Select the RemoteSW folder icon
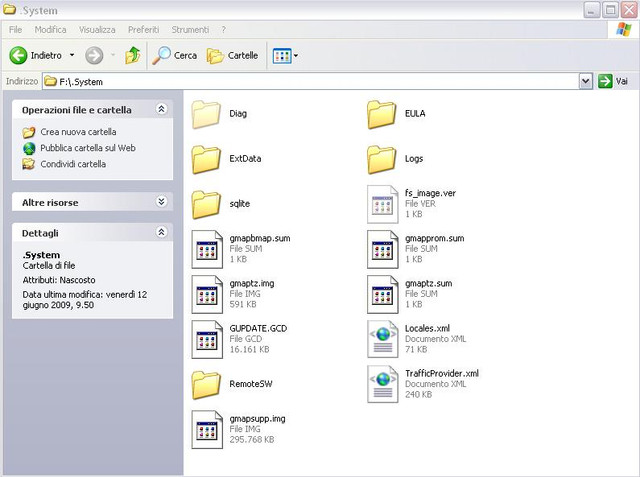Image resolution: width=640 pixels, height=477 pixels. point(206,384)
